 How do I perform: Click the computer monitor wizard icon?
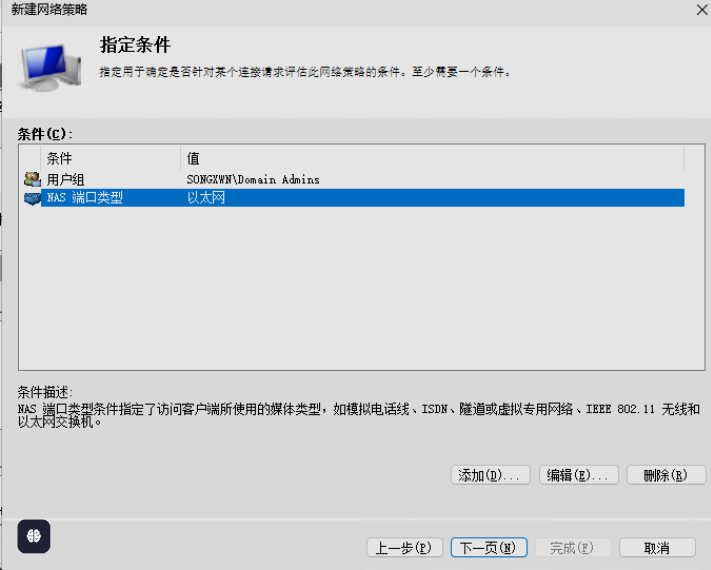point(50,68)
